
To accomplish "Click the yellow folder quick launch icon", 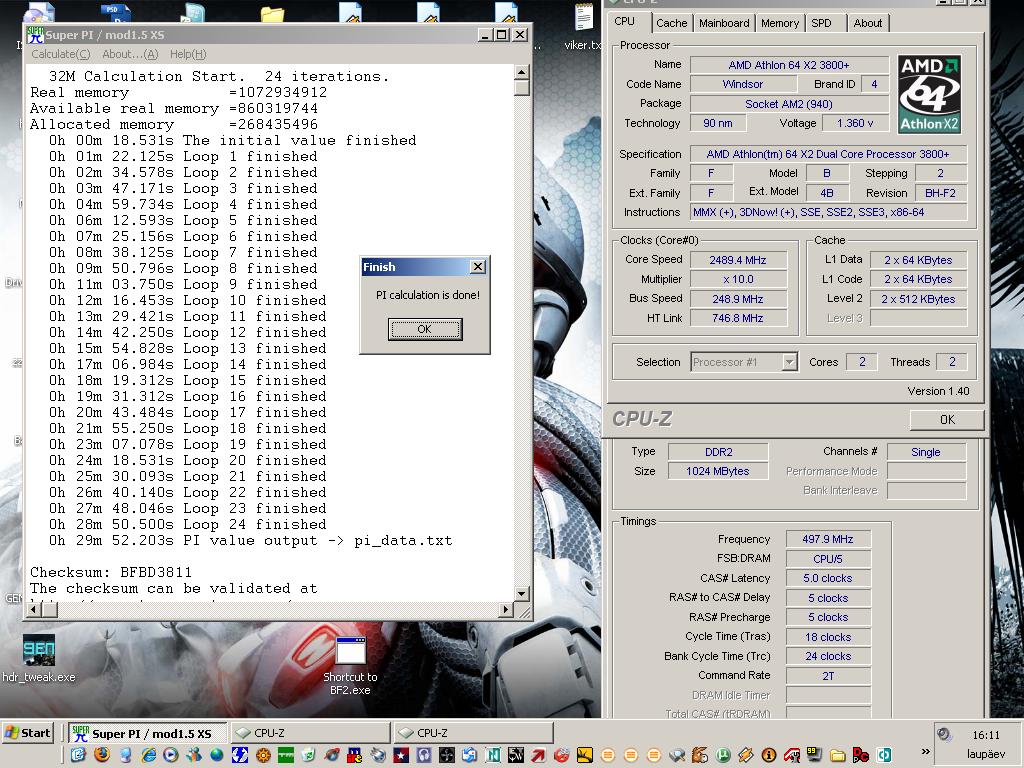I will [838, 755].
